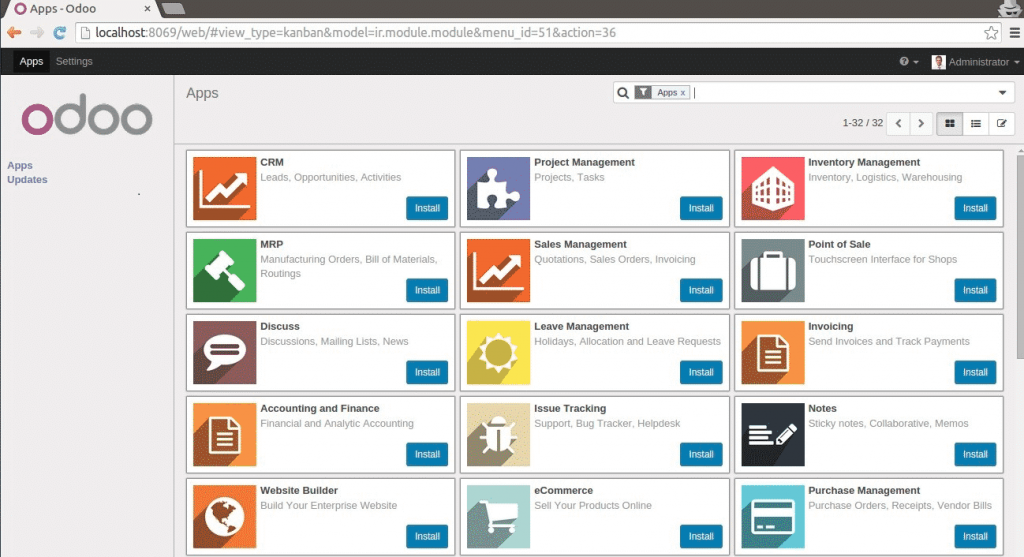The image size is (1024, 557).
Task: Click the Issue Tracking title
Action: (x=569, y=408)
